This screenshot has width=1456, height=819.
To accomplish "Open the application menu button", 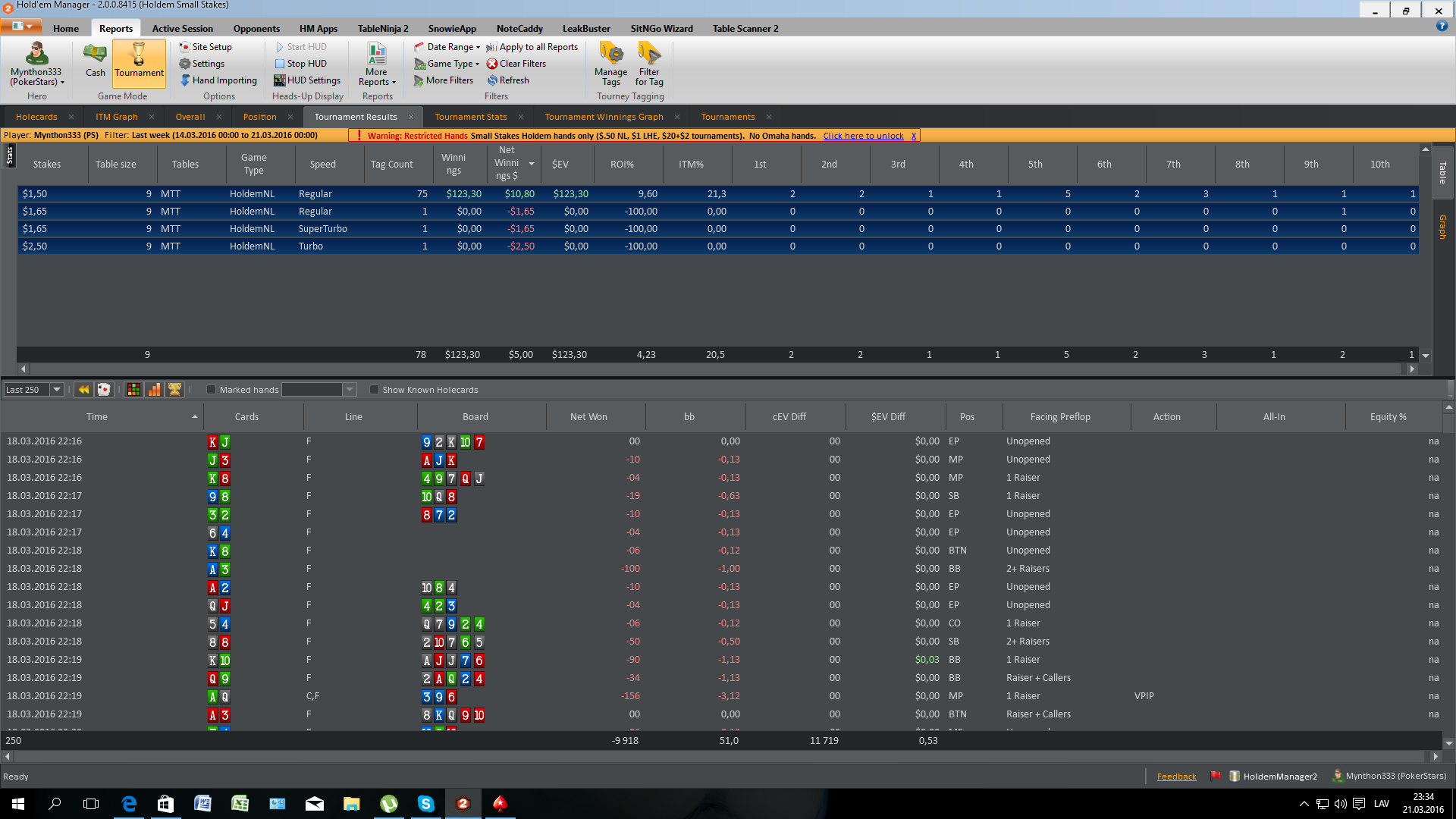I will pyautogui.click(x=21, y=27).
